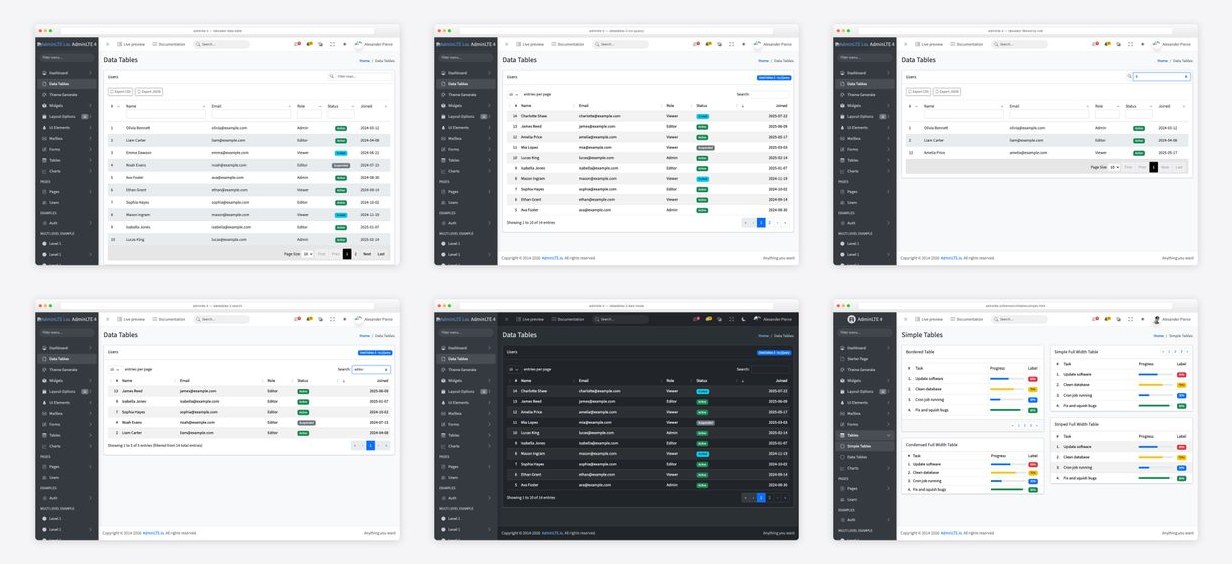Screen dimensions: 1232x564
Task: Open the Page Size dropdown in the top-right window
Action: click(1114, 167)
